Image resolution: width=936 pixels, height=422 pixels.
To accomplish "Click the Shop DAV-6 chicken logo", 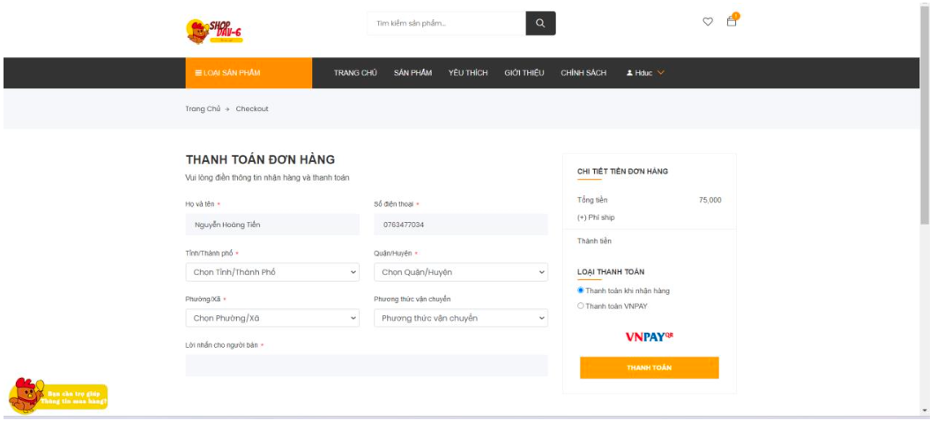I will click(x=214, y=31).
